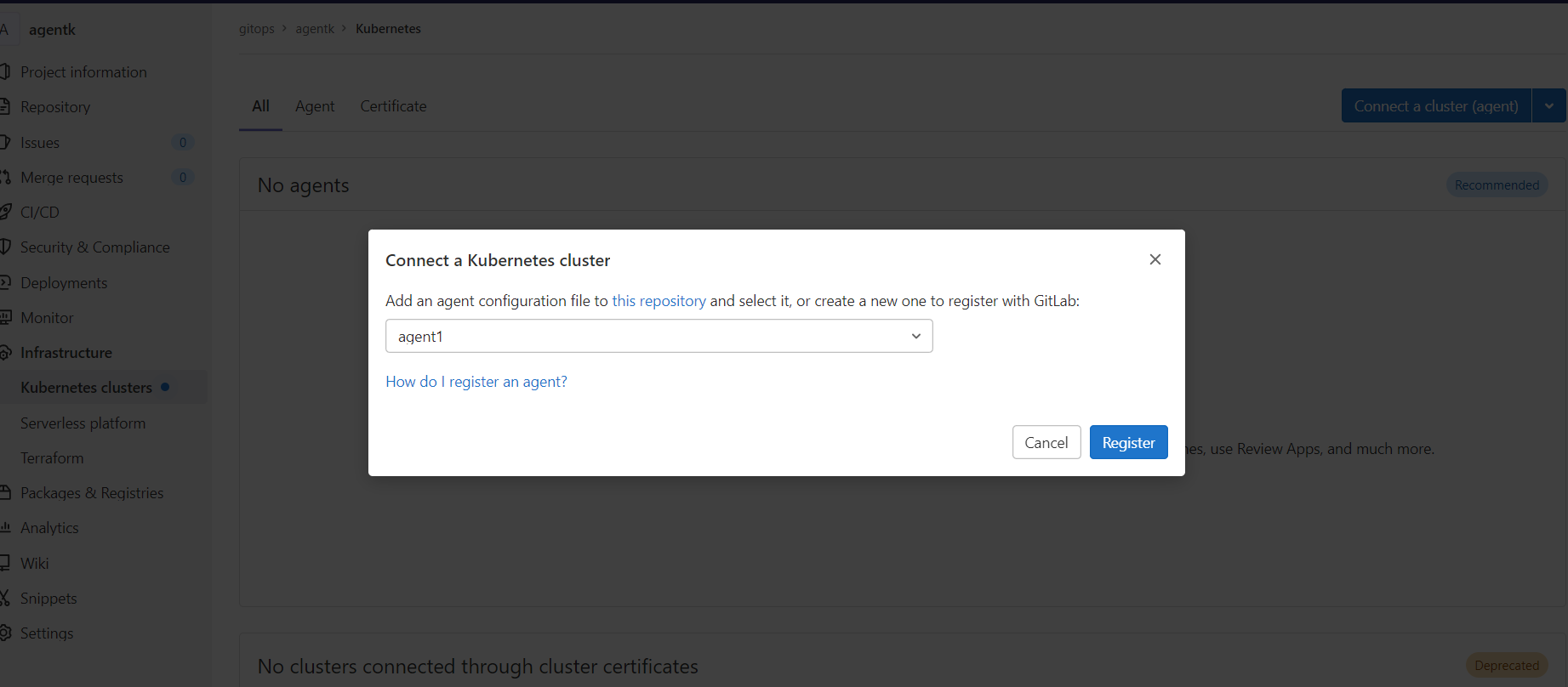Image resolution: width=1568 pixels, height=687 pixels.
Task: Open Infrastructure in sidebar
Action: click(x=66, y=353)
